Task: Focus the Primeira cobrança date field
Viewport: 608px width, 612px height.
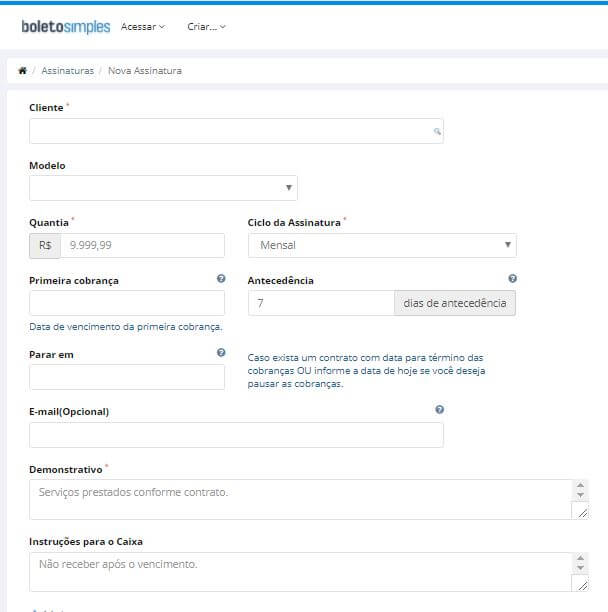Action: (x=127, y=303)
